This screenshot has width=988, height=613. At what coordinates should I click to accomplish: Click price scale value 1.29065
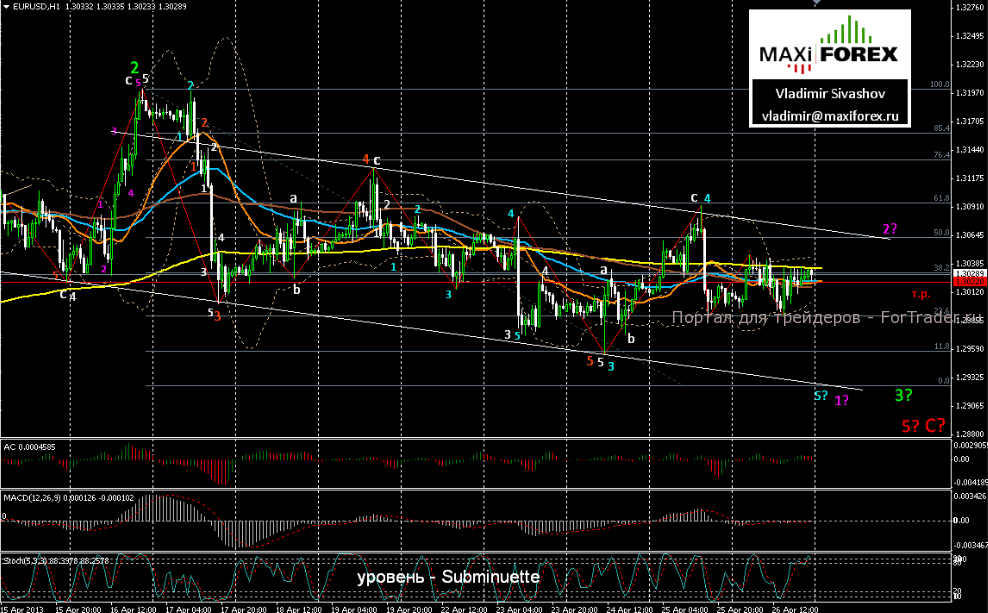pos(970,406)
